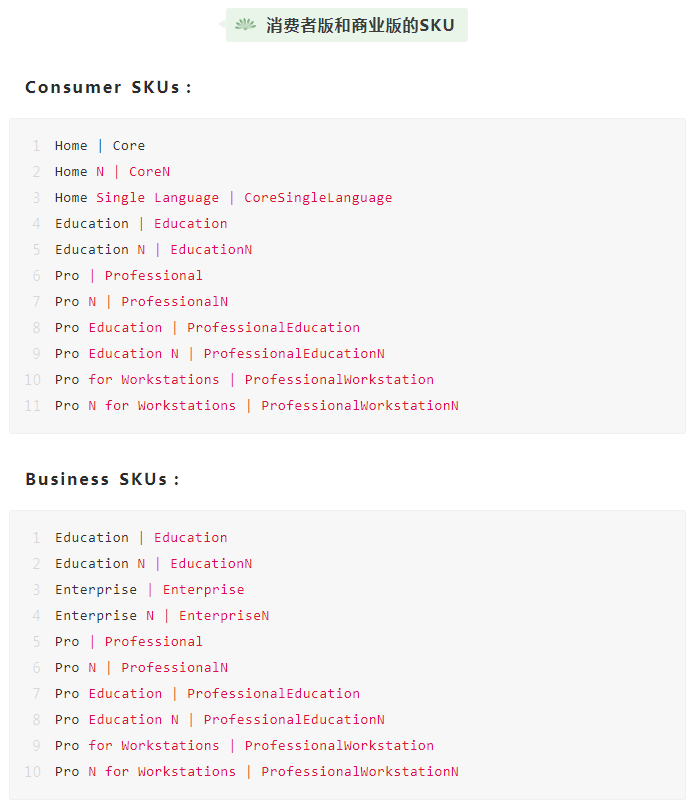Click ProfessionalWorkstation on Business line 9

tap(339, 745)
